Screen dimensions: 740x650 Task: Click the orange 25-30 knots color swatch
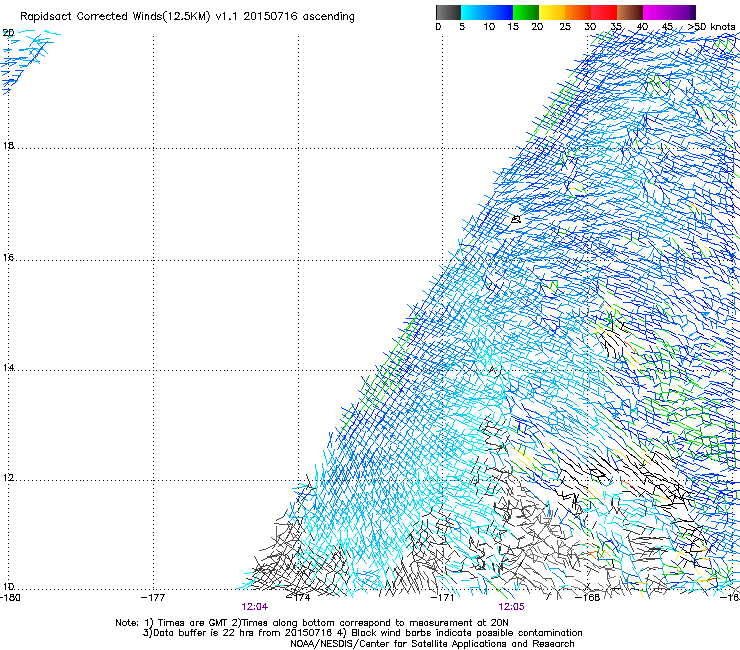click(578, 12)
